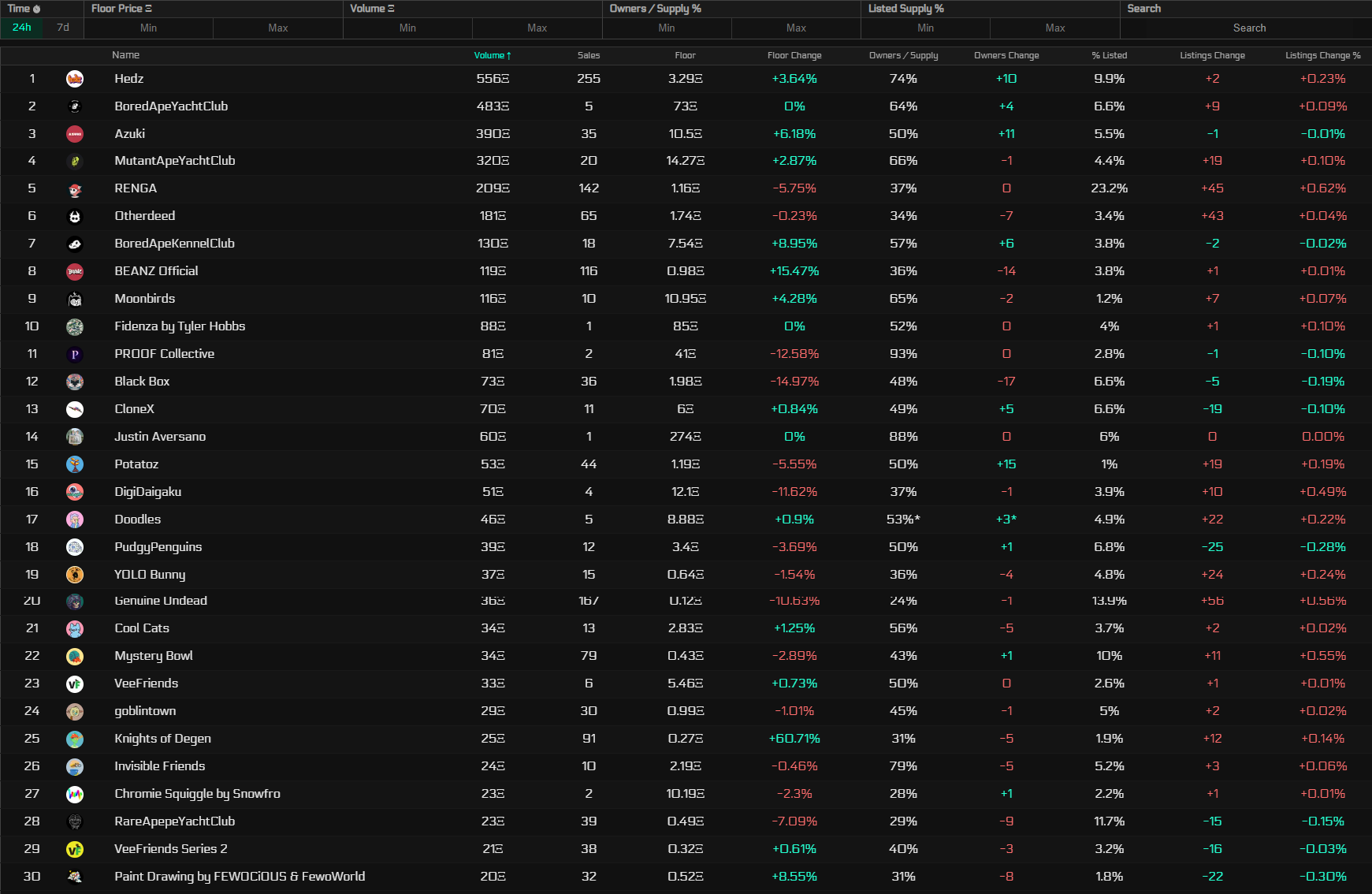
Task: Sort by Floor Change column
Action: point(794,55)
